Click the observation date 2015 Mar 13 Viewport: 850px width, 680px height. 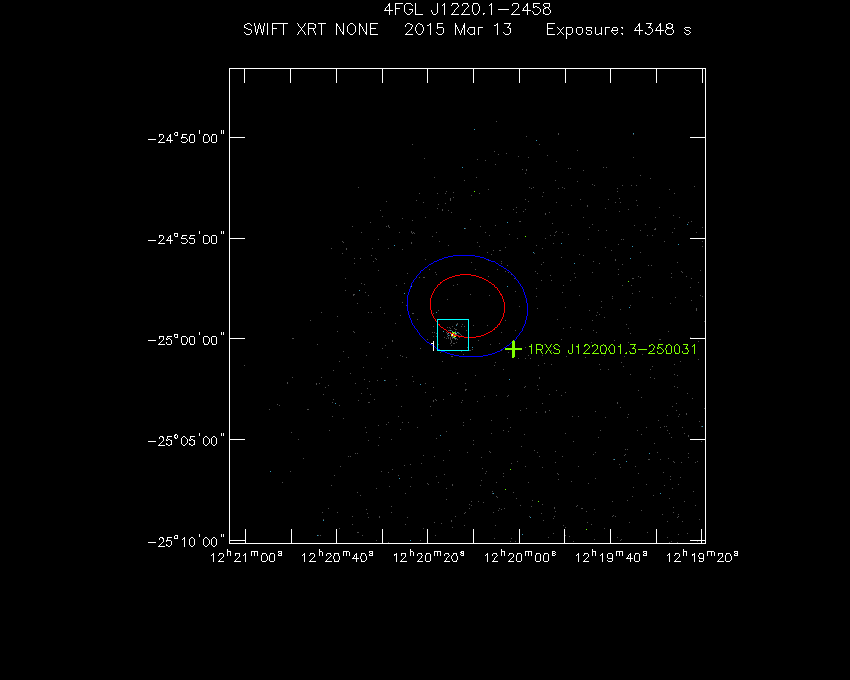(x=458, y=29)
